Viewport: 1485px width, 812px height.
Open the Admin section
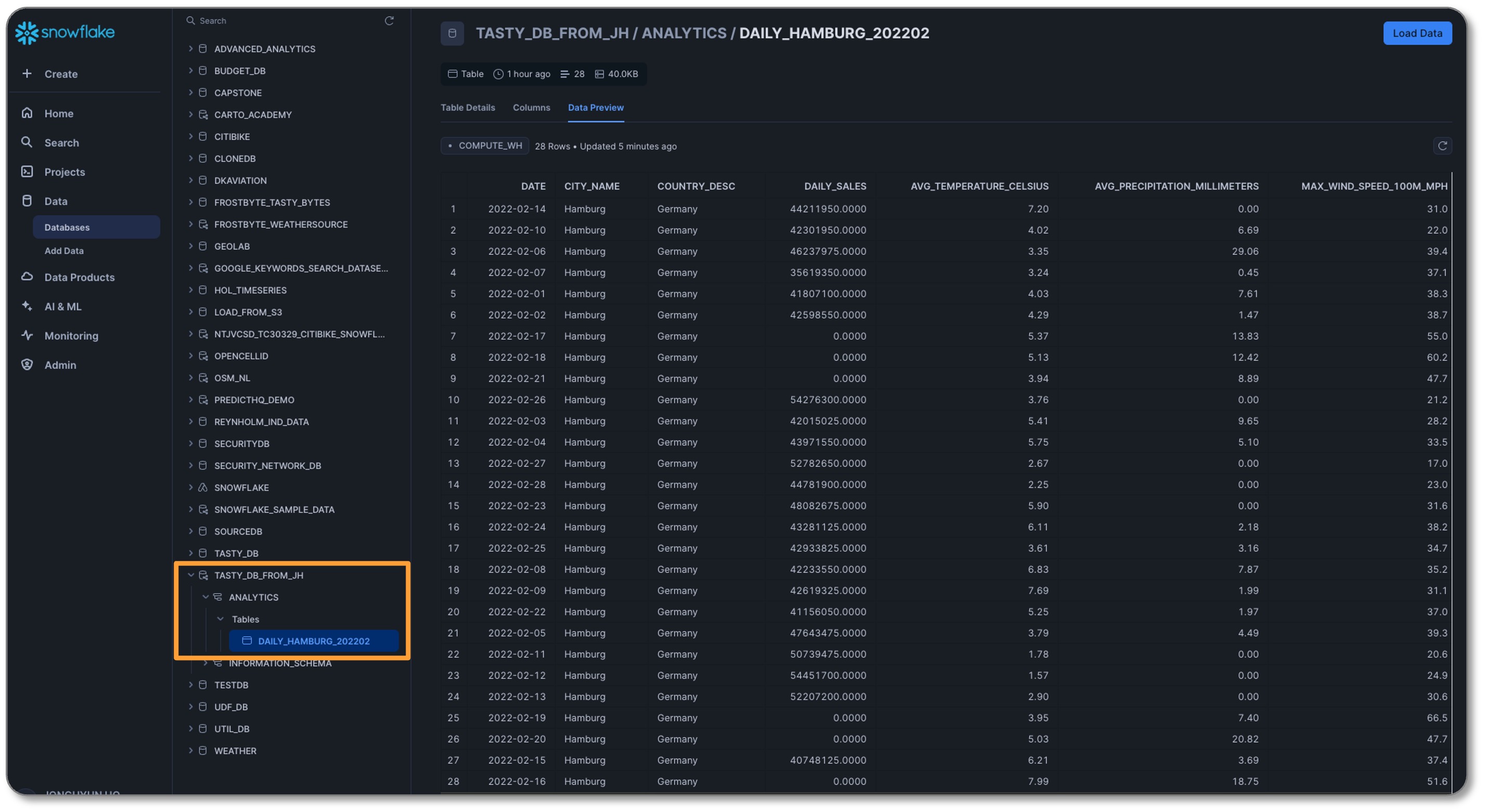(60, 365)
